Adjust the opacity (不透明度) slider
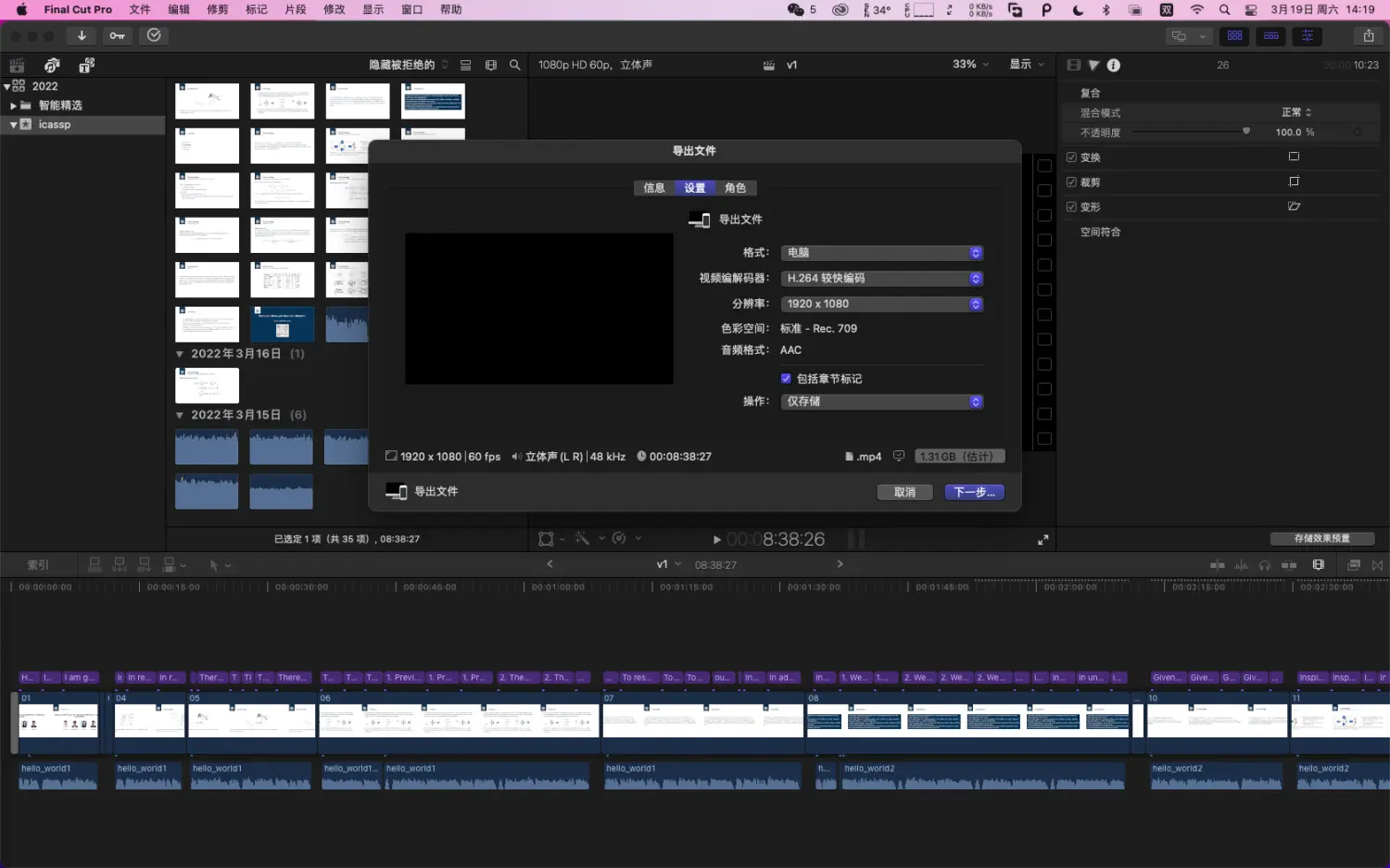Viewport: 1390px width, 868px height. pos(1245,132)
